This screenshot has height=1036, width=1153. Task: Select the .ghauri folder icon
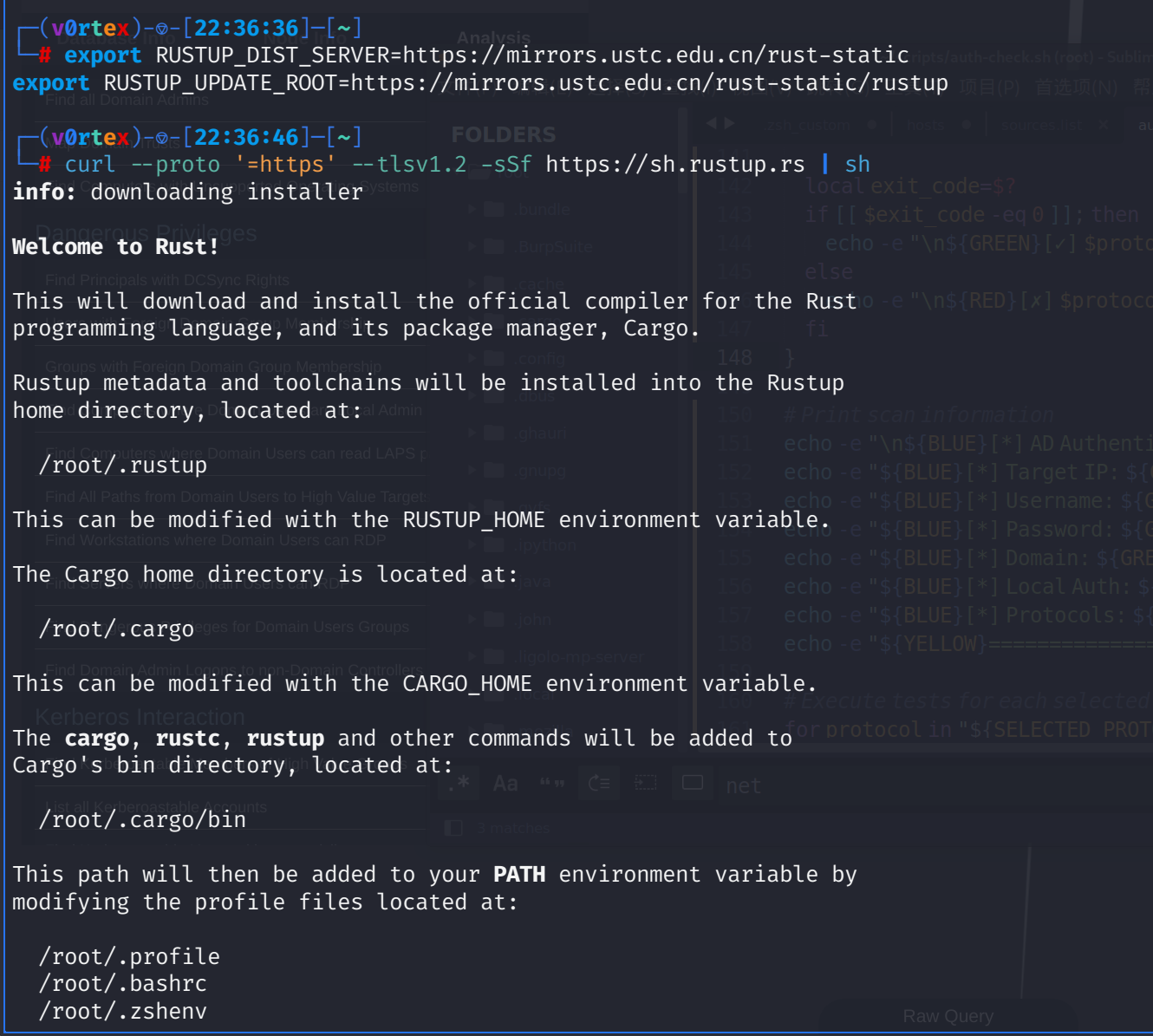point(494,433)
